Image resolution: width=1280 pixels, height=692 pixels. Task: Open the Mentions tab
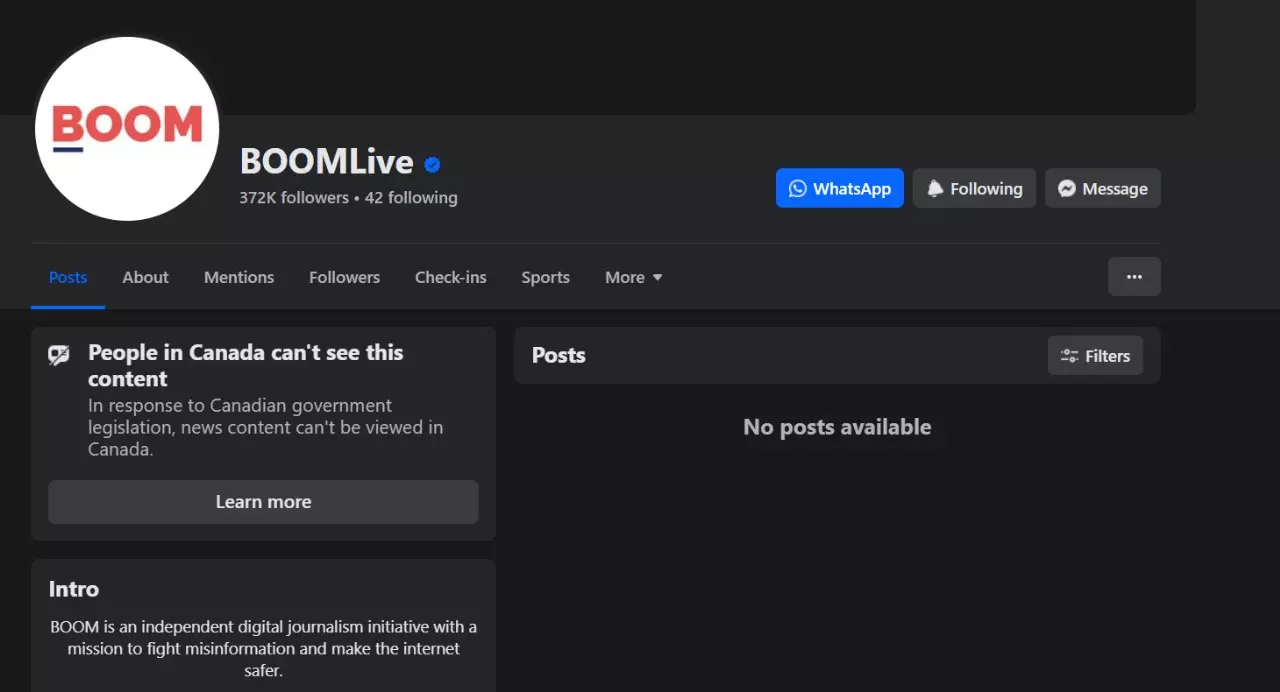(x=239, y=277)
